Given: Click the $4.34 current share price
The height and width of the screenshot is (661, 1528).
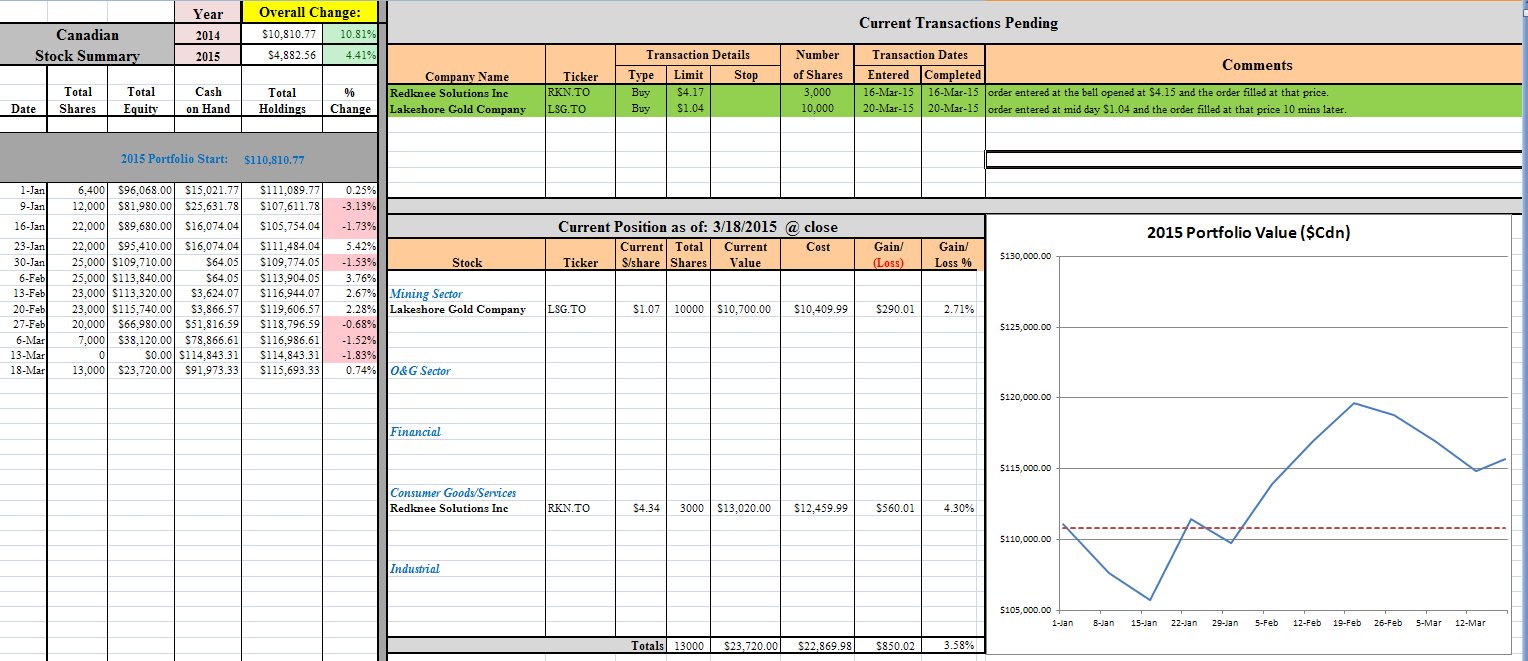Looking at the screenshot, I should click(643, 509).
